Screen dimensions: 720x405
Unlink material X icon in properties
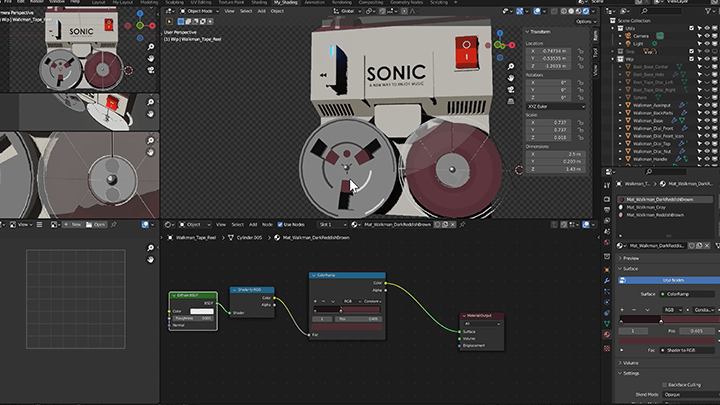707,246
